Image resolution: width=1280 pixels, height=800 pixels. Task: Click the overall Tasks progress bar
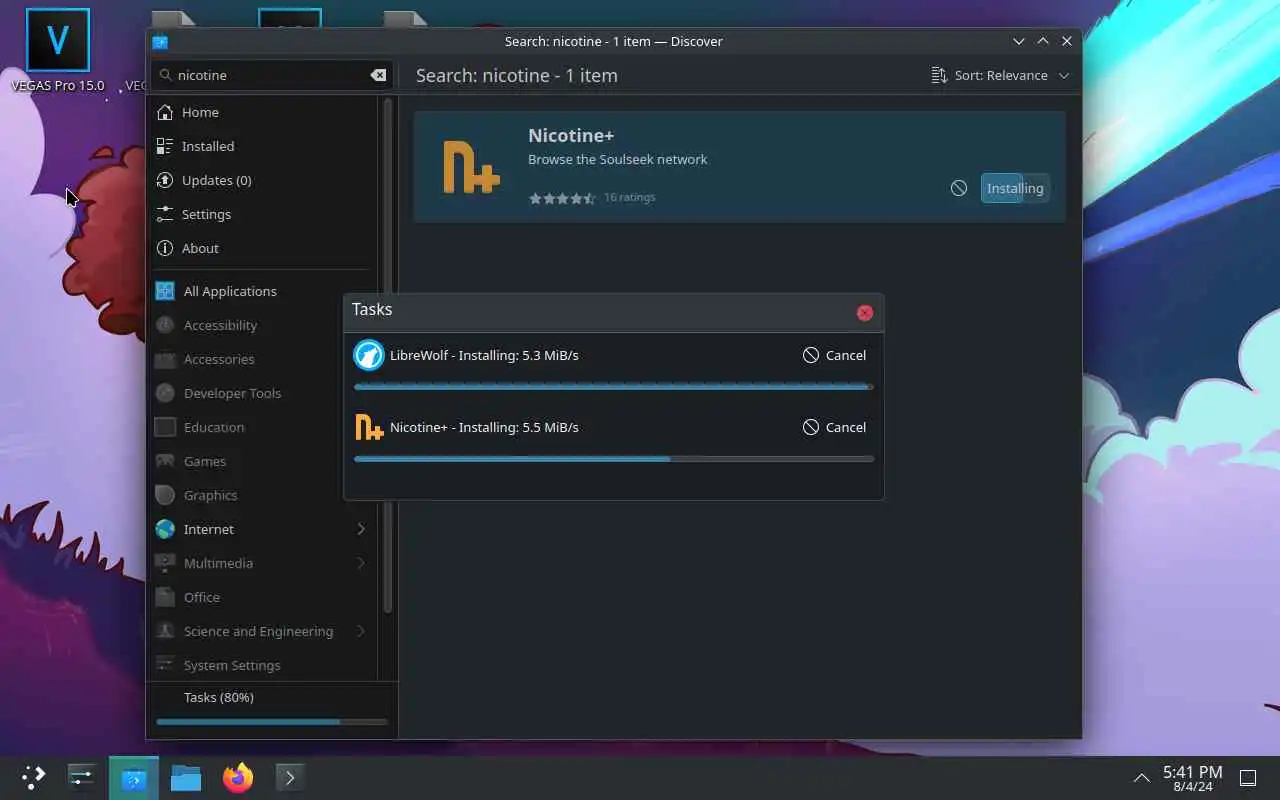272,721
